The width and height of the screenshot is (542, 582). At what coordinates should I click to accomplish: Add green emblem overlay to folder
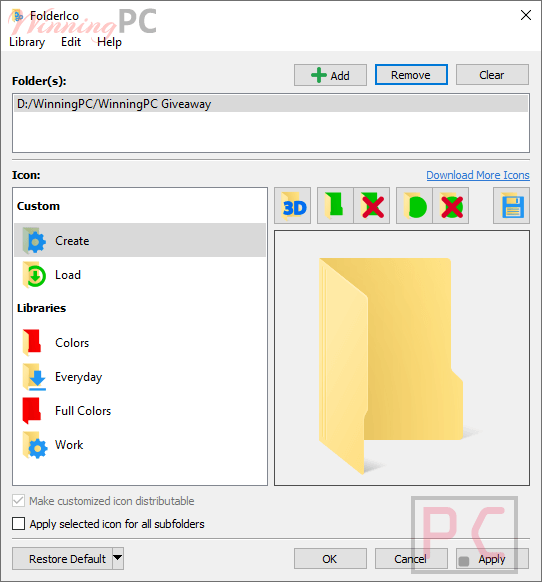click(414, 206)
